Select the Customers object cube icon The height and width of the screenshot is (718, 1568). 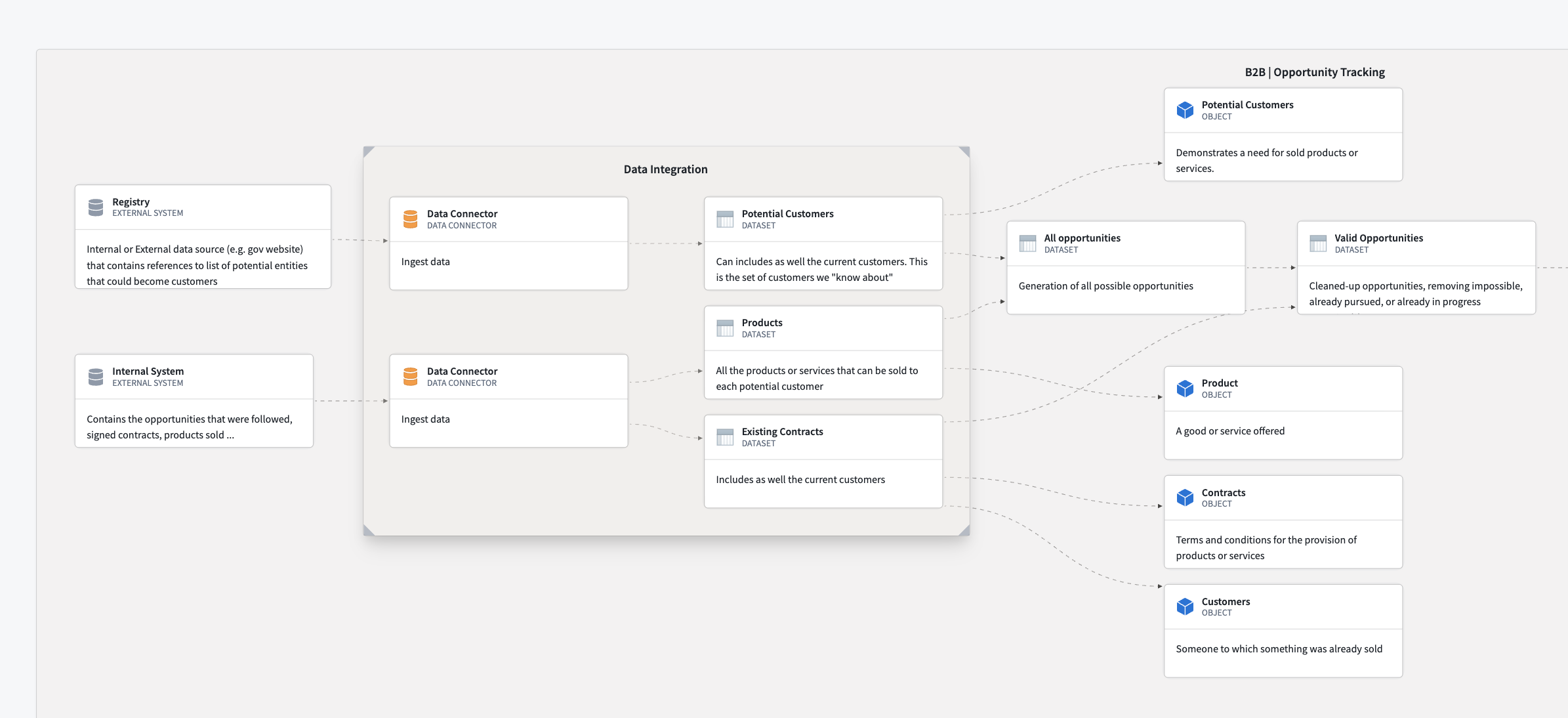(1185, 606)
